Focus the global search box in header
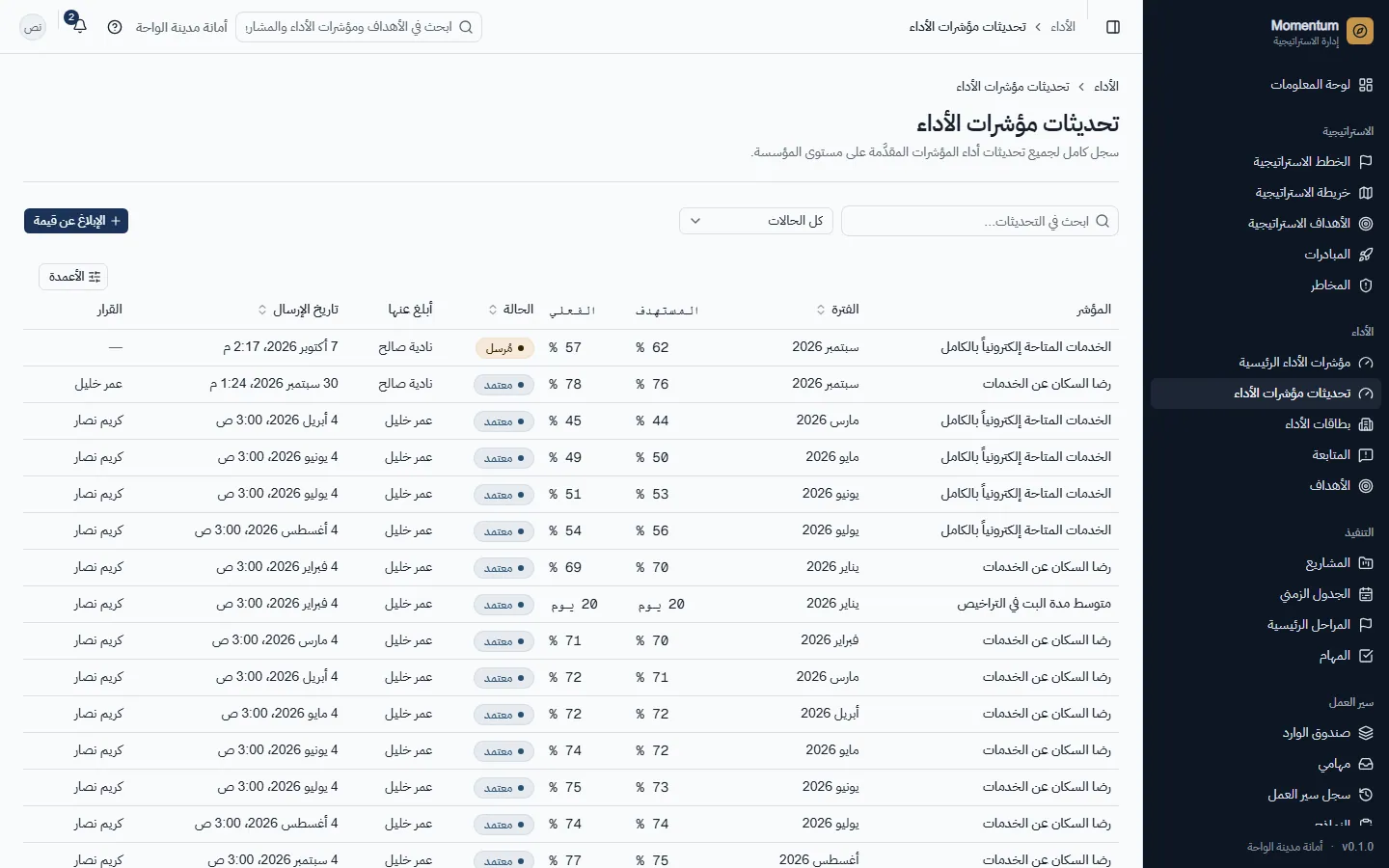The height and width of the screenshot is (868, 1389). point(359,27)
